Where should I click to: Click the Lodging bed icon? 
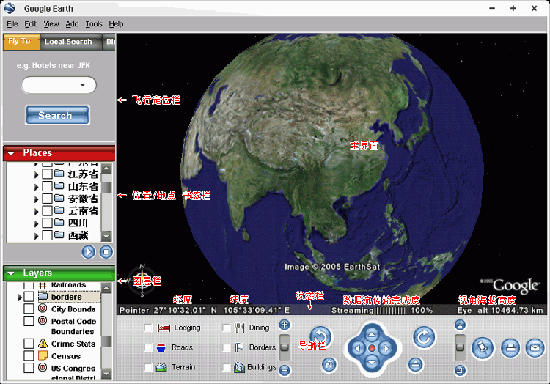164,328
